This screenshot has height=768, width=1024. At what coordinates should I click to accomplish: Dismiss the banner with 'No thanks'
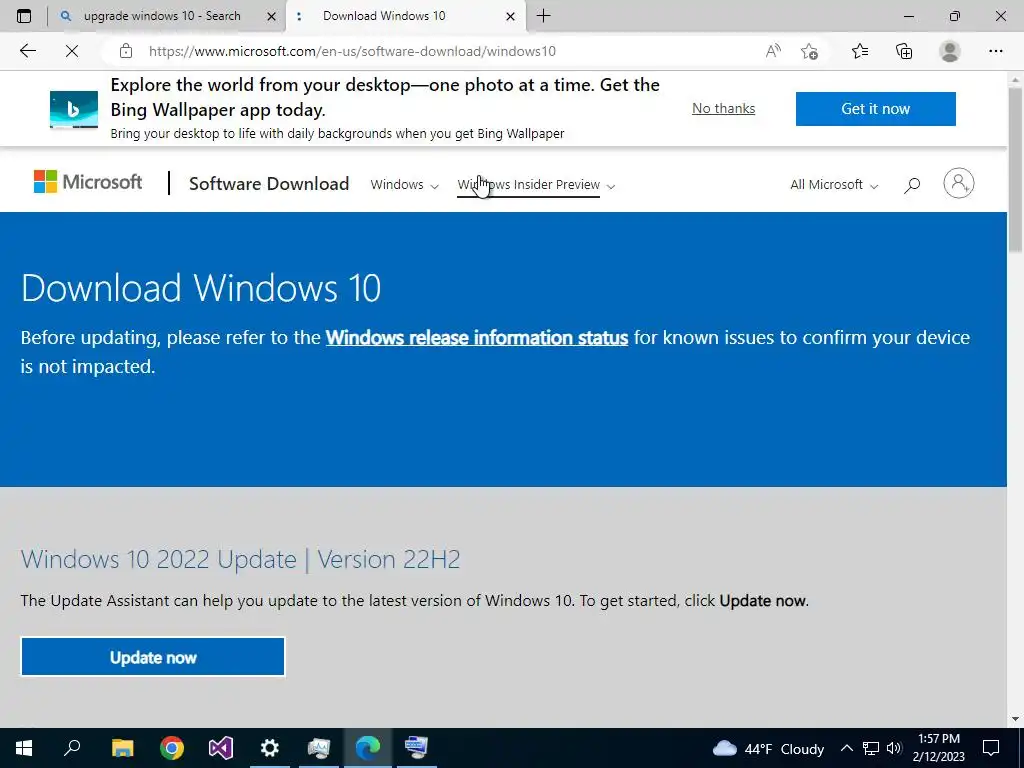tap(724, 108)
